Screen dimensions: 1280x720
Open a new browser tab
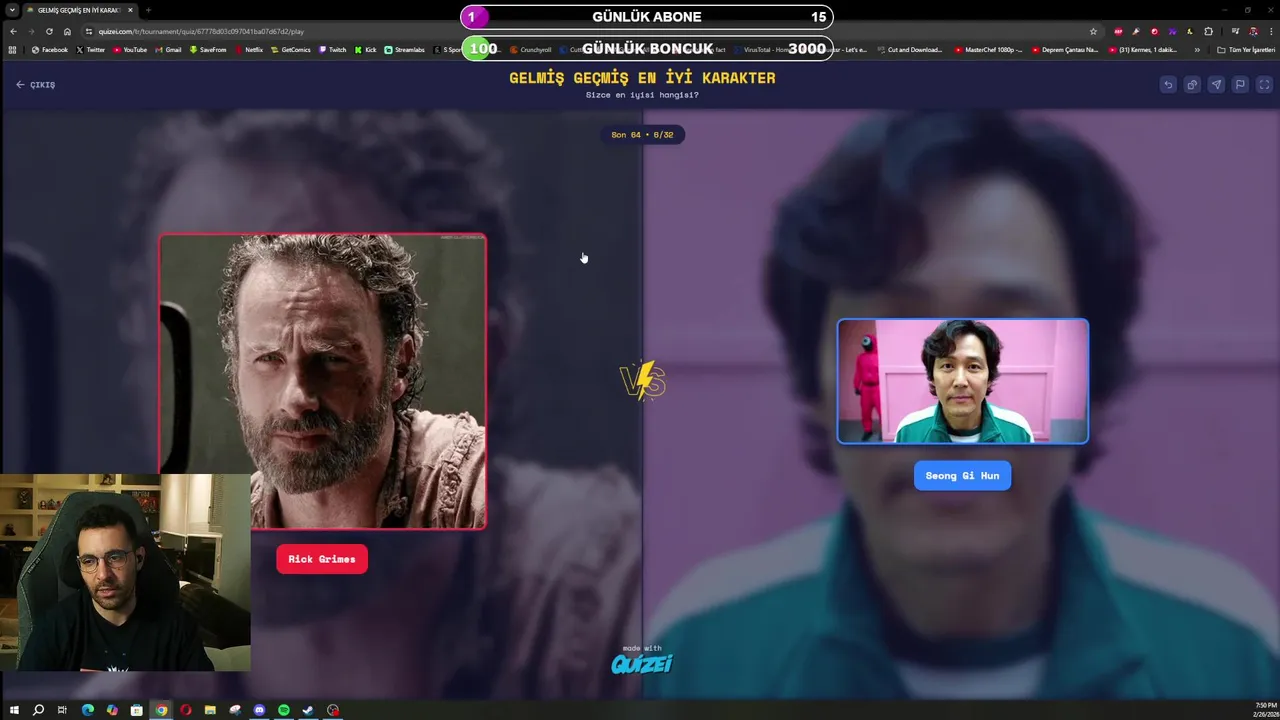click(x=148, y=10)
